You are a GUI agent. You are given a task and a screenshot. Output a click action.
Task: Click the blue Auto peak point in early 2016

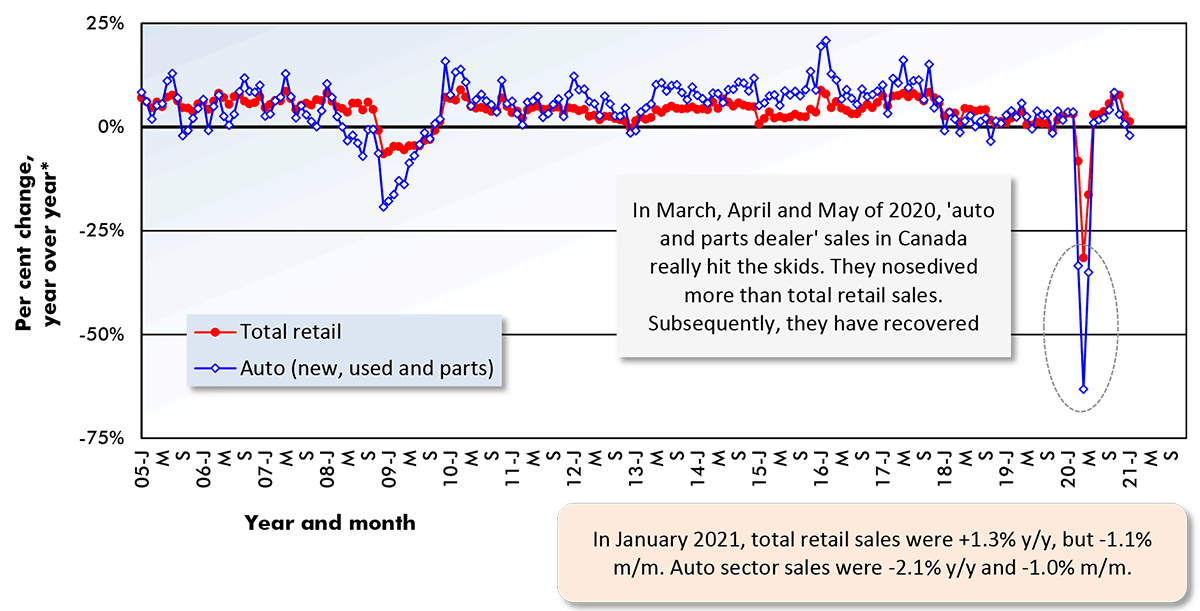[x=825, y=41]
